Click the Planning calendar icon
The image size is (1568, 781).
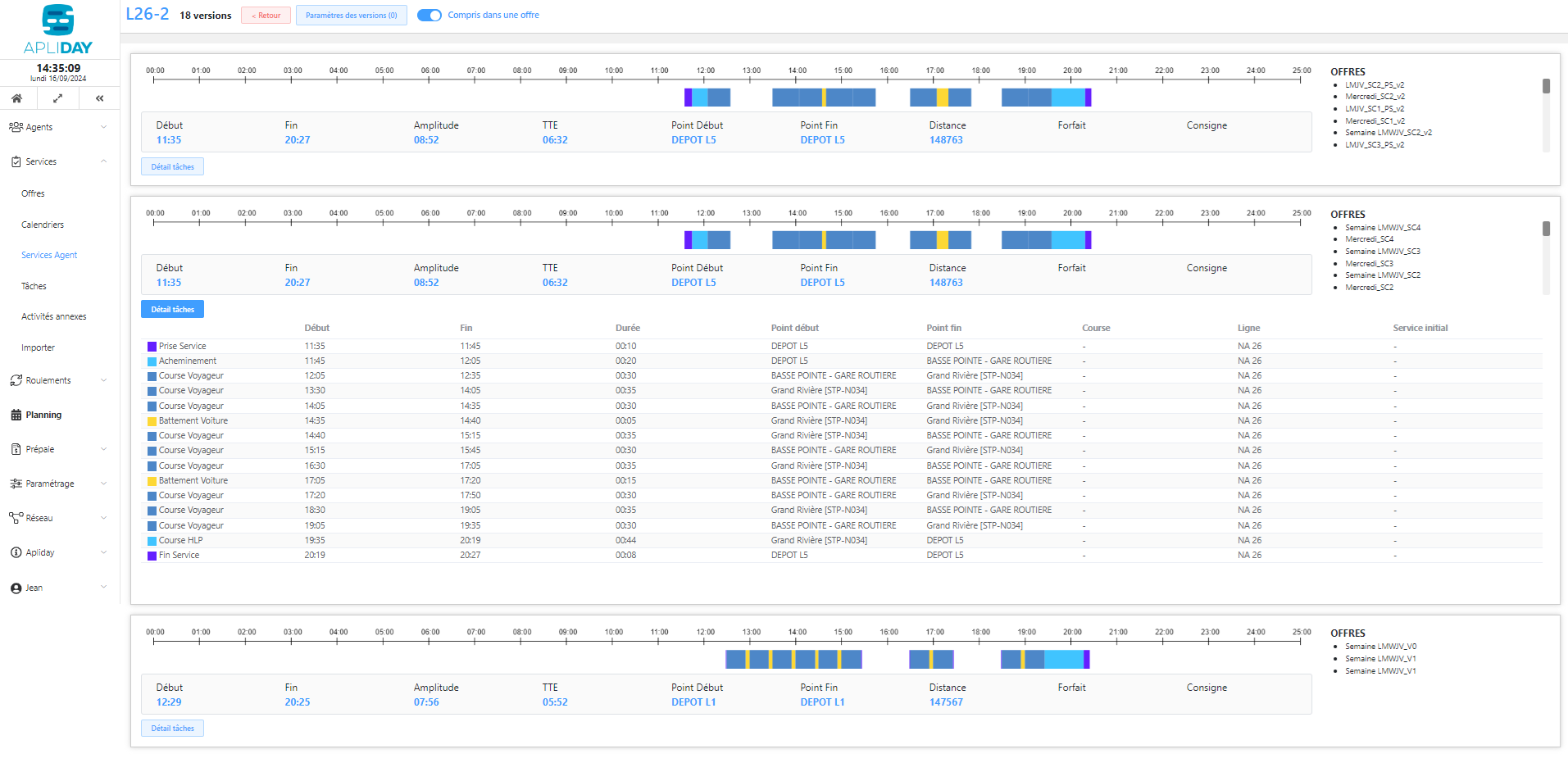(16, 415)
